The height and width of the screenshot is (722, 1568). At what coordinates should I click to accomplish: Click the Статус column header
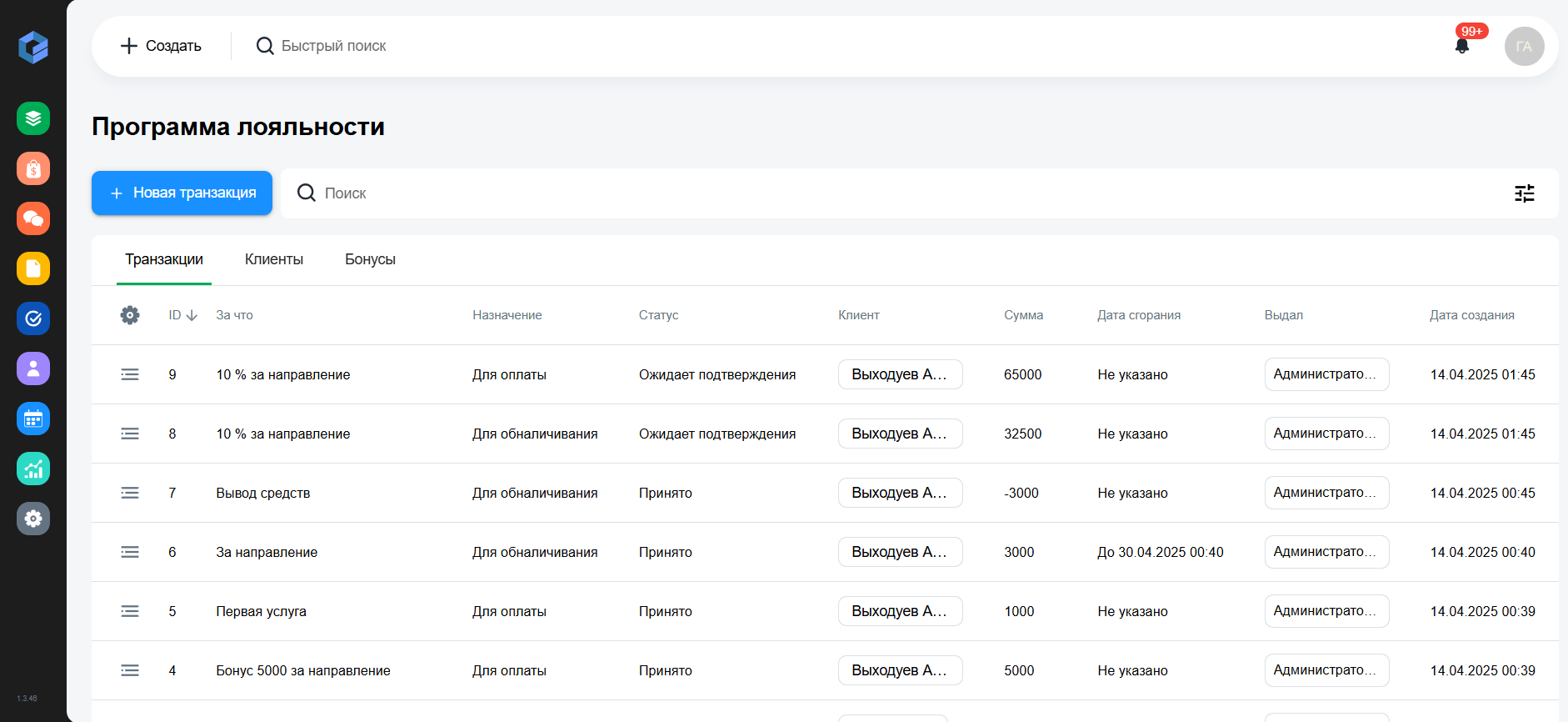[x=658, y=315]
